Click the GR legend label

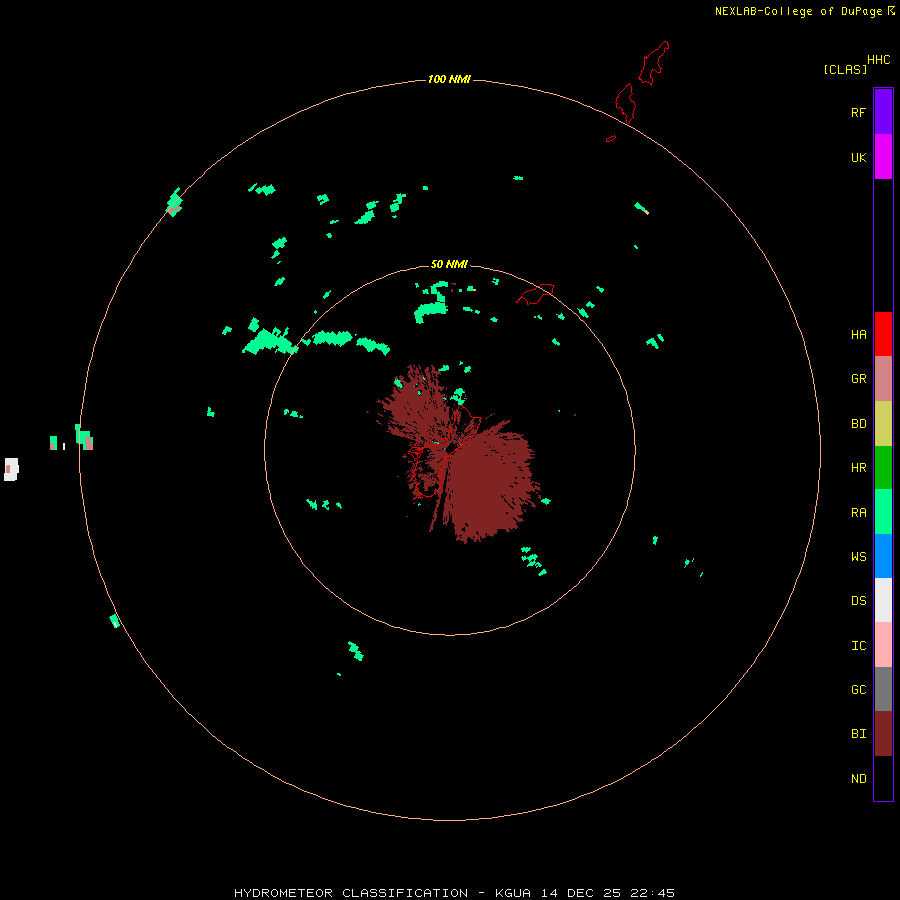pos(858,378)
